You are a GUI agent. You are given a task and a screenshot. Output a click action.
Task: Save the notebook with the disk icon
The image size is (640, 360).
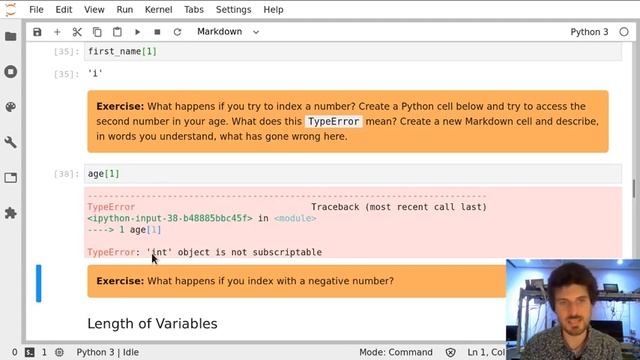click(x=37, y=32)
